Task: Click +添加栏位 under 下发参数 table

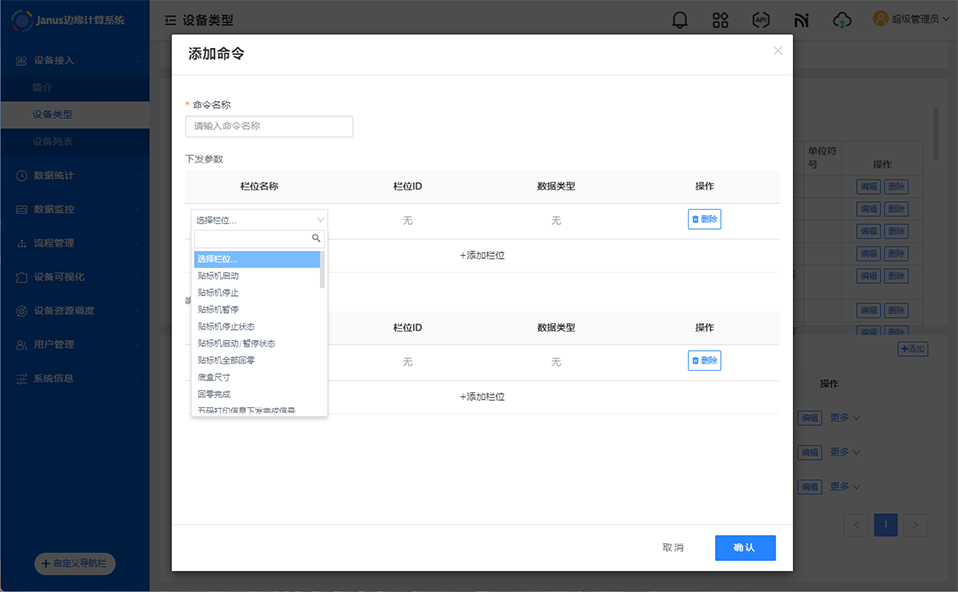Action: click(x=482, y=256)
